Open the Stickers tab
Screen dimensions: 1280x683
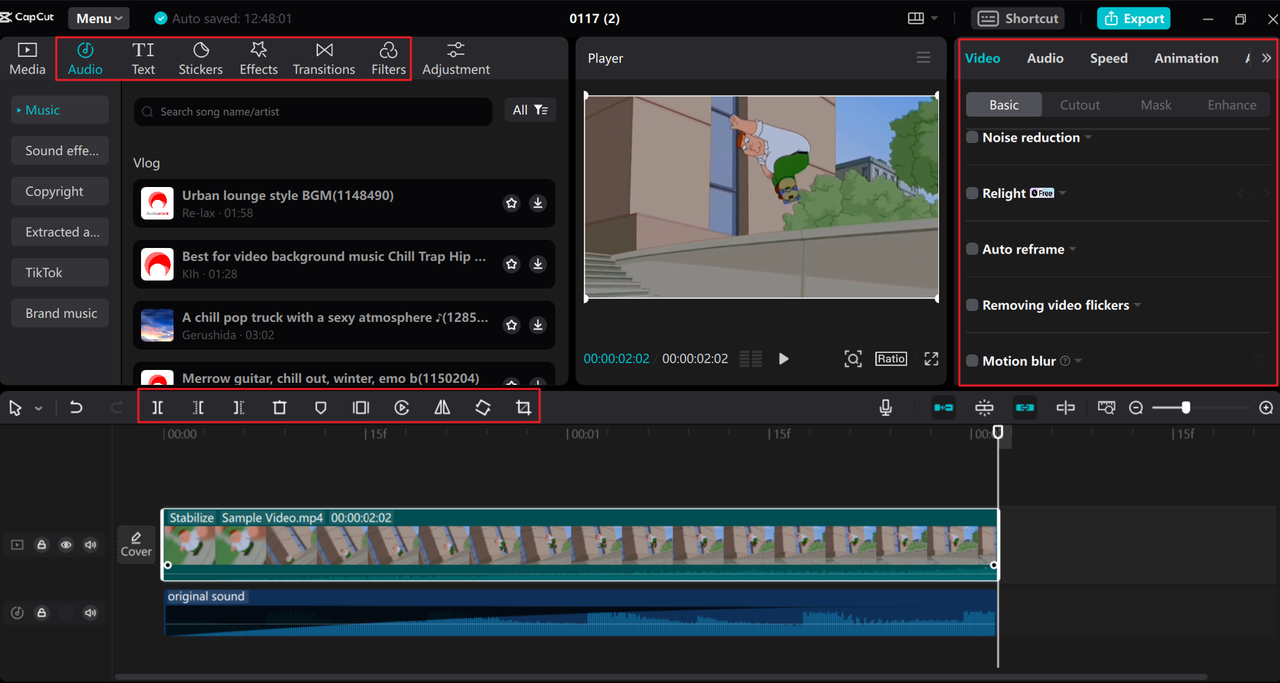pos(201,59)
